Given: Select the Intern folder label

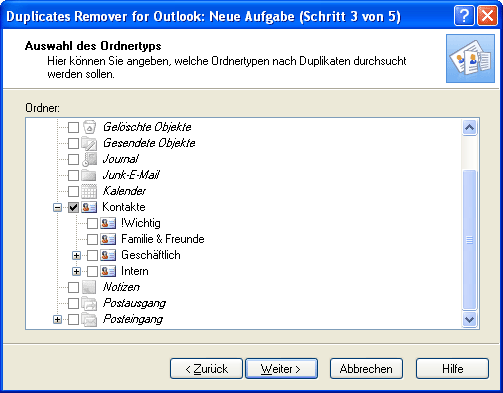Looking at the screenshot, I should click(x=135, y=271).
